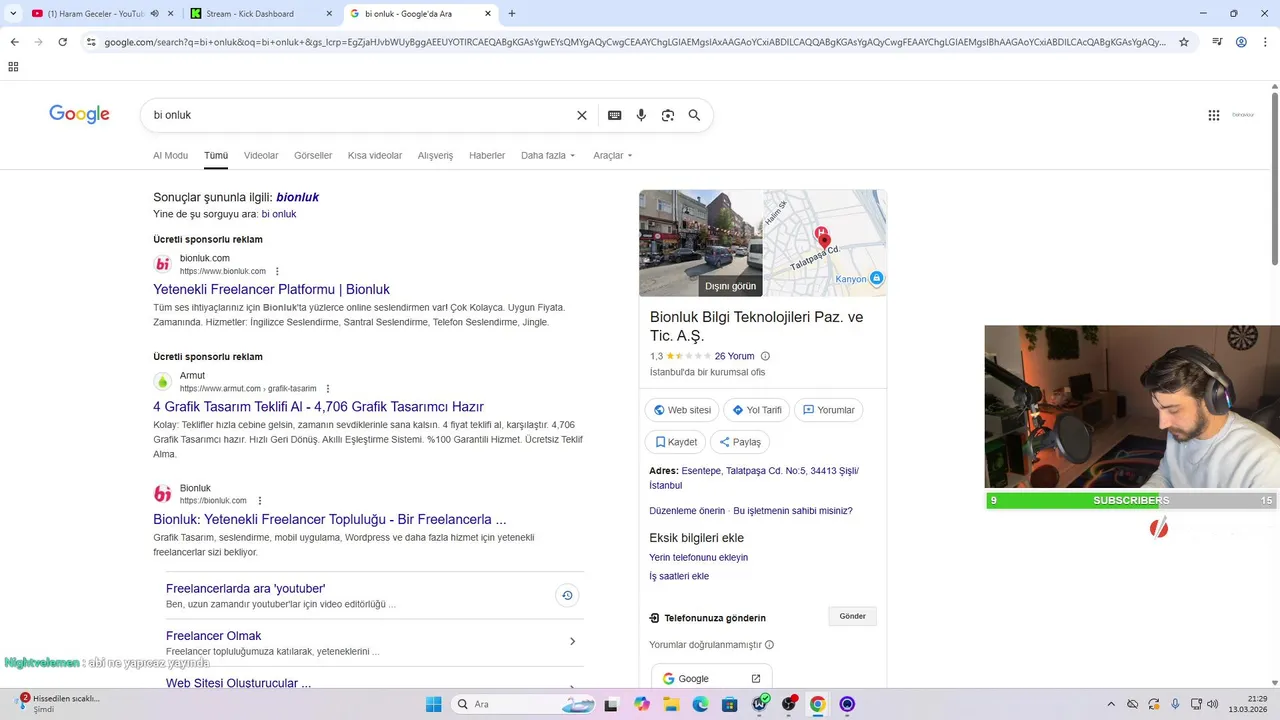
Task: Select the Kısa videolar search tab
Action: pyautogui.click(x=375, y=155)
